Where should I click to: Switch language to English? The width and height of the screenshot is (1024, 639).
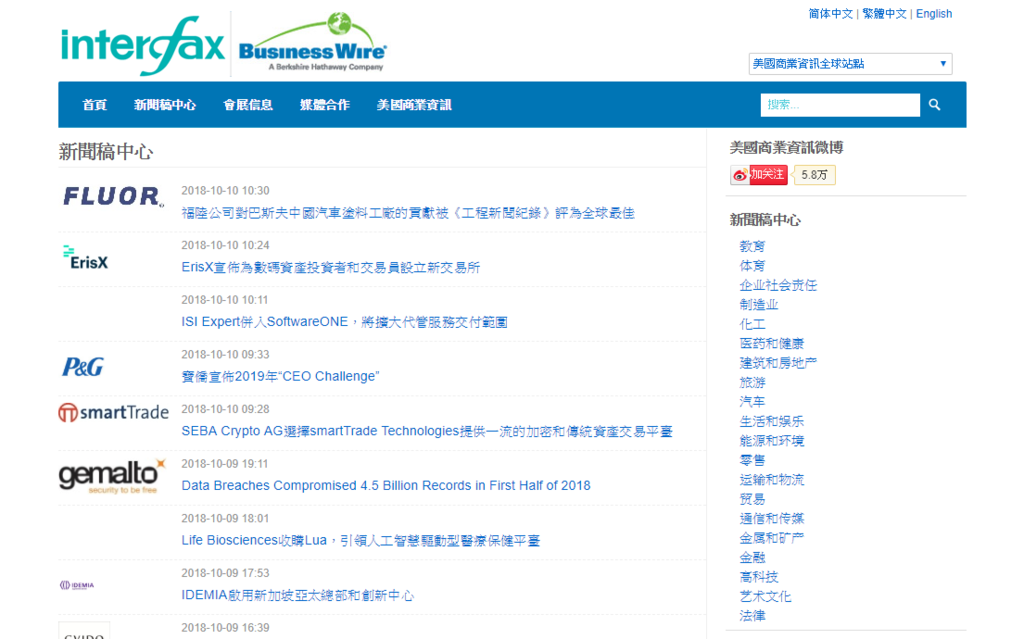pos(934,14)
